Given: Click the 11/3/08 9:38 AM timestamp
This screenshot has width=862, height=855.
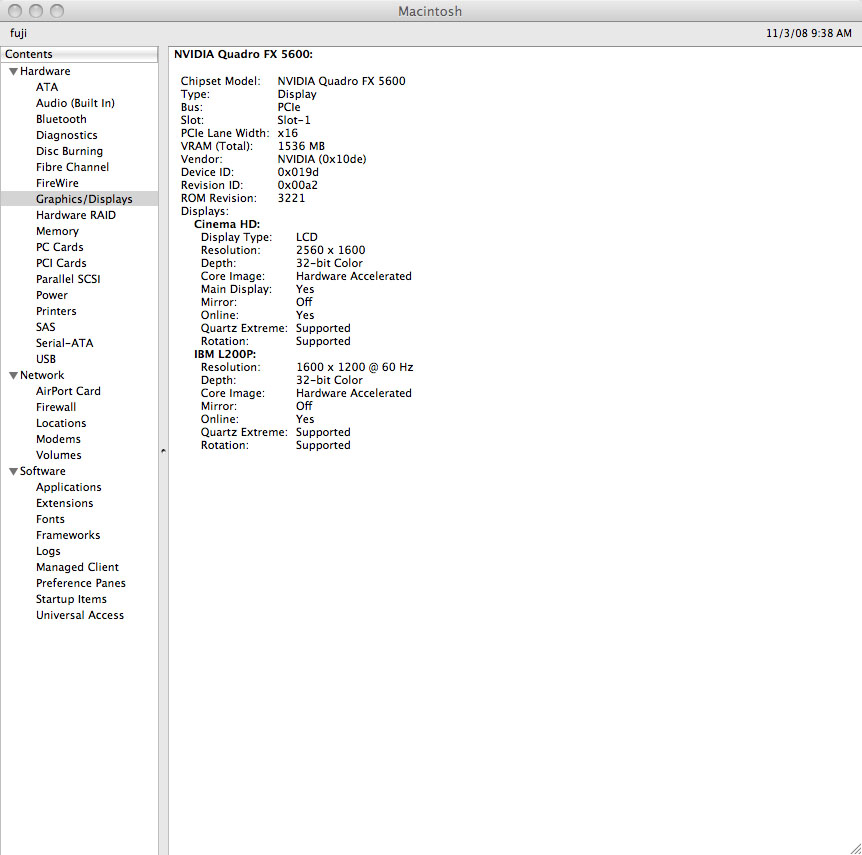Looking at the screenshot, I should 809,33.
